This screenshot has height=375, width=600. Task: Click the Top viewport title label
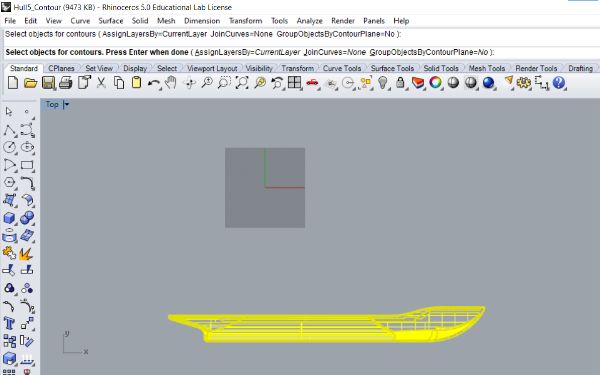tap(52, 104)
